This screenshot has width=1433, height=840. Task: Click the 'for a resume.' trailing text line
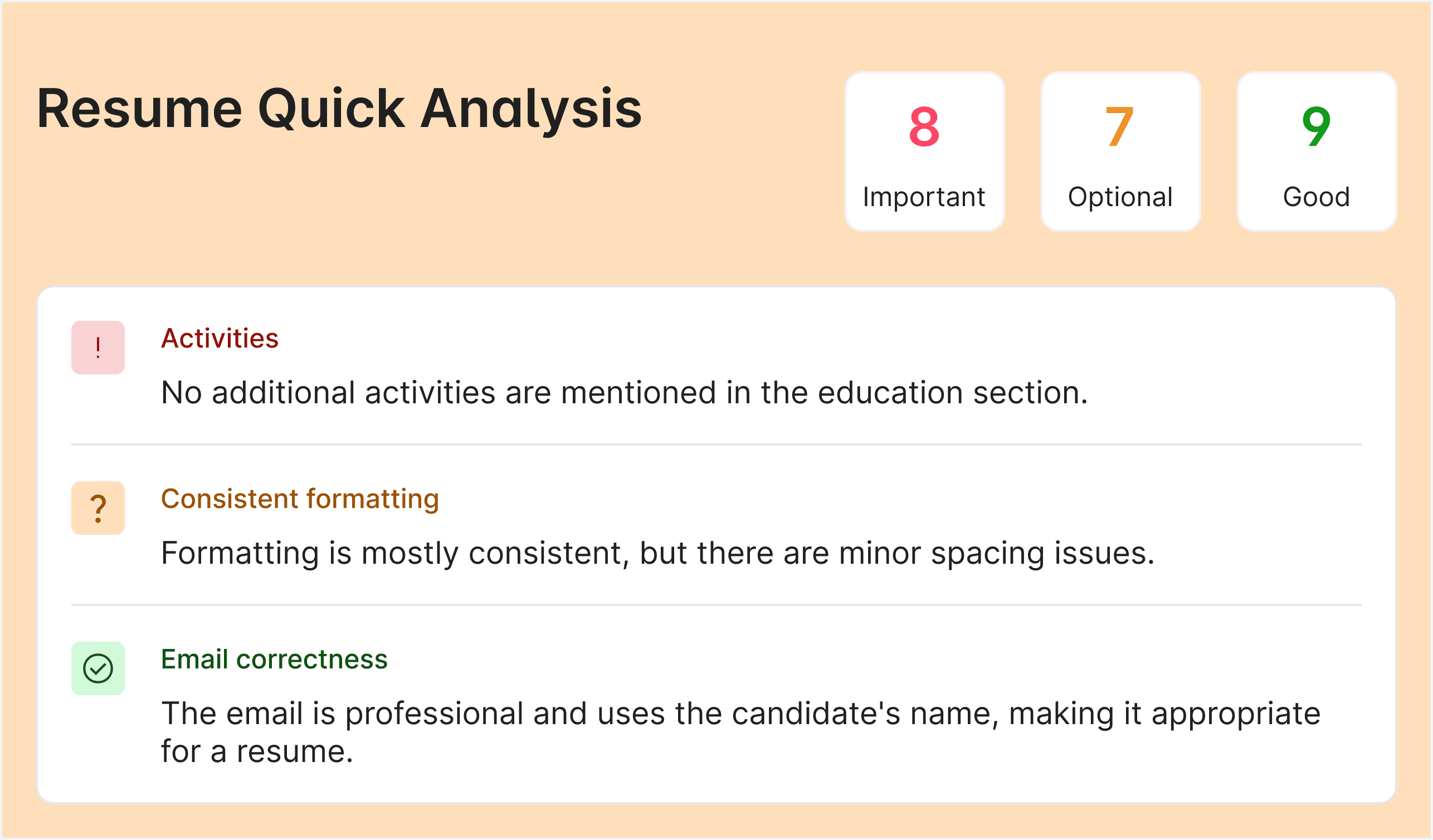point(257,751)
